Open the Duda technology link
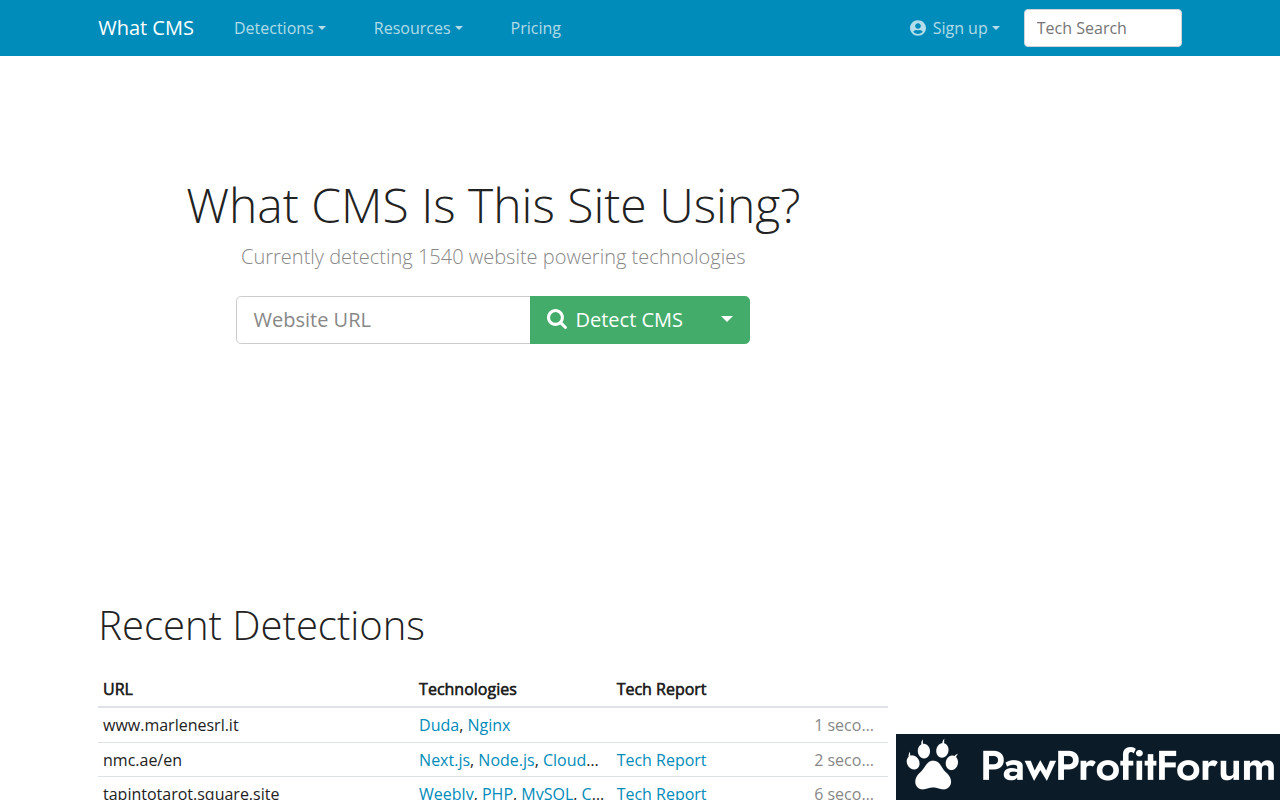Screen dimensions: 1280x800 (439, 725)
